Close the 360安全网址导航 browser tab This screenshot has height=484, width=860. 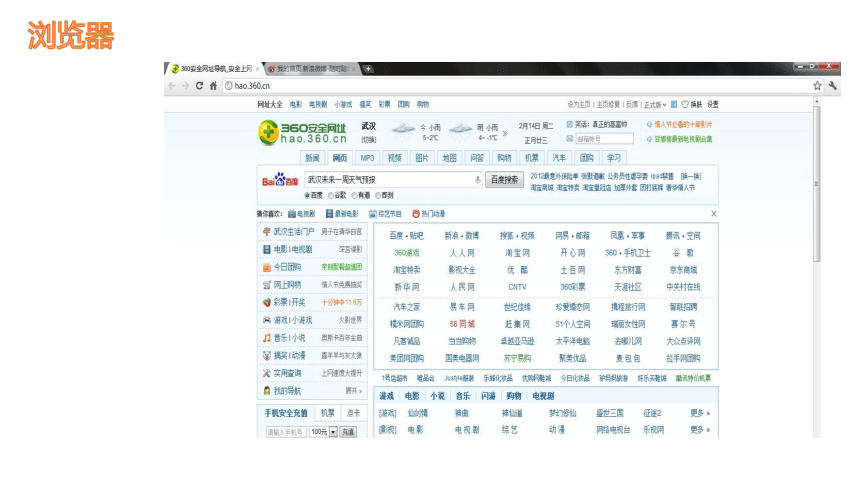(x=257, y=69)
